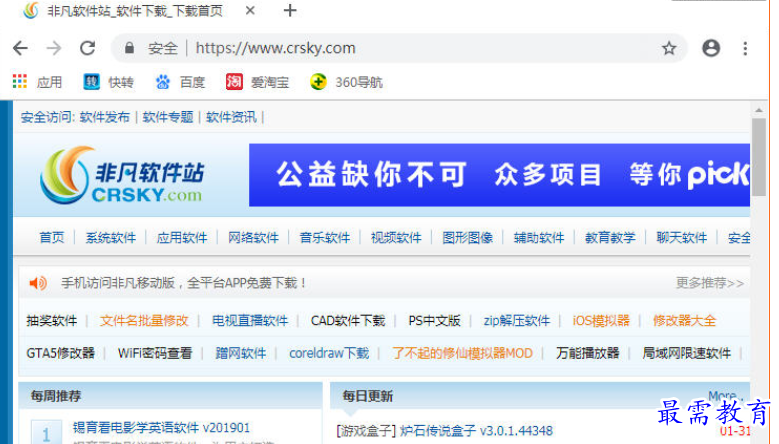Click the 手机访问非凡移动版 notice text
This screenshot has width=779, height=444.
point(183,283)
